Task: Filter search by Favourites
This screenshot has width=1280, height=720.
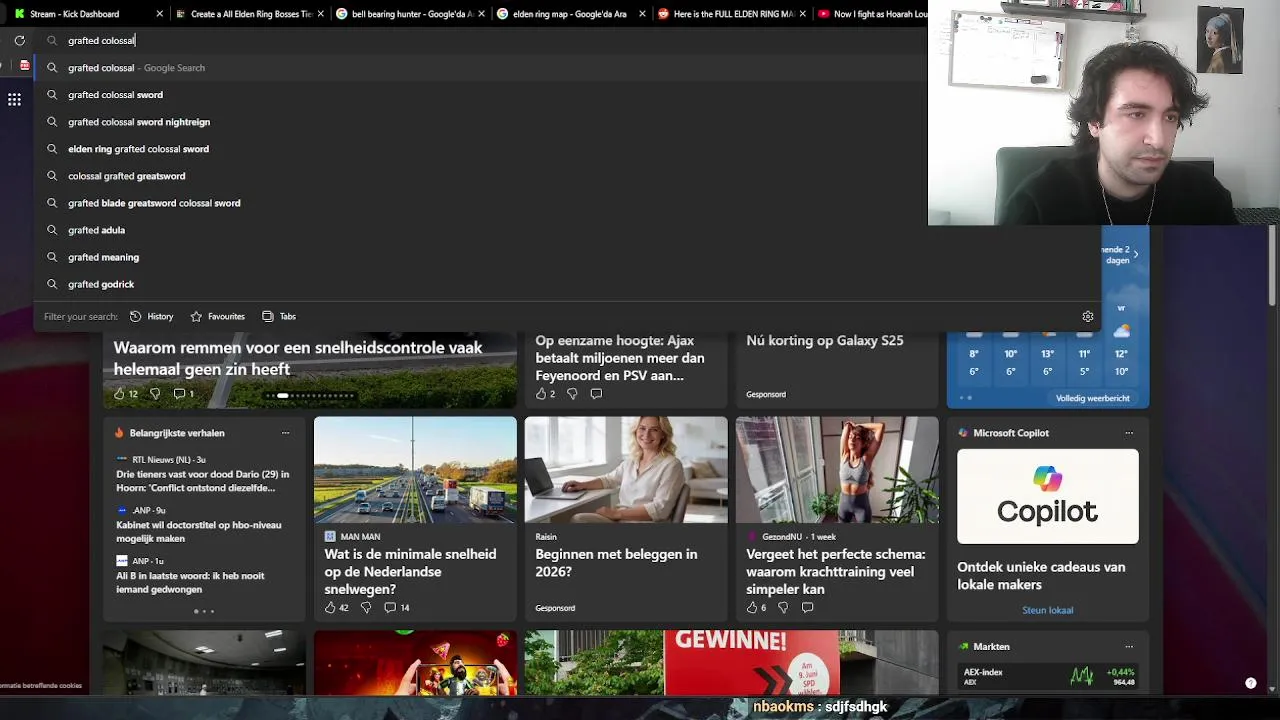Action: point(217,316)
